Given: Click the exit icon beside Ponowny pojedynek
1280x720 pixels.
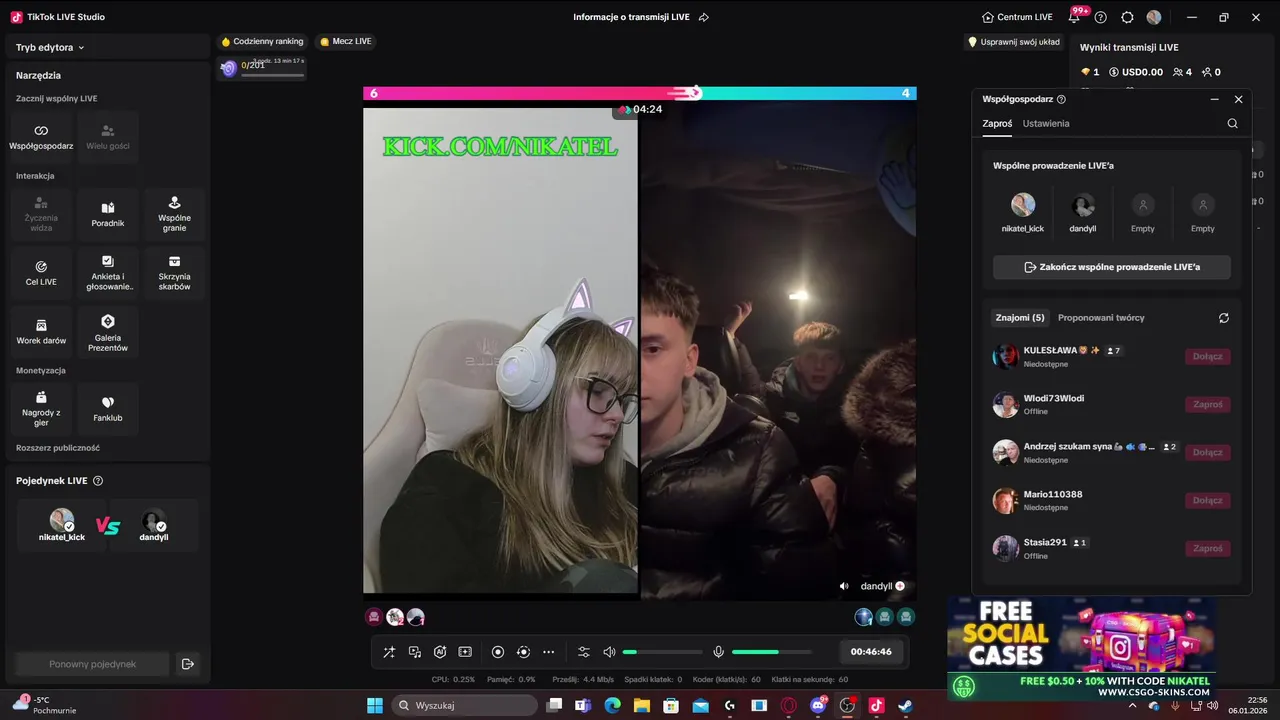Looking at the screenshot, I should point(187,664).
